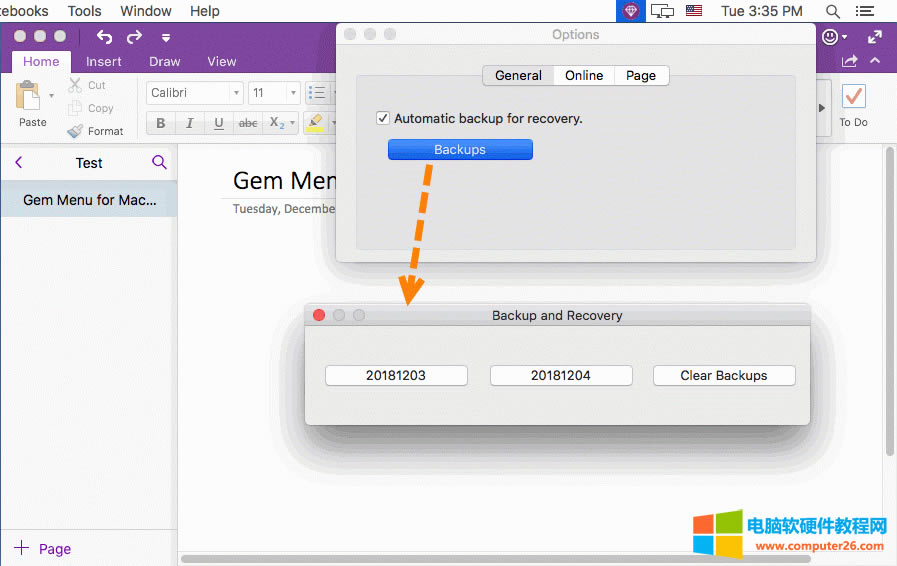Click the Share icon in the ribbon
897x566 pixels.
850,62
